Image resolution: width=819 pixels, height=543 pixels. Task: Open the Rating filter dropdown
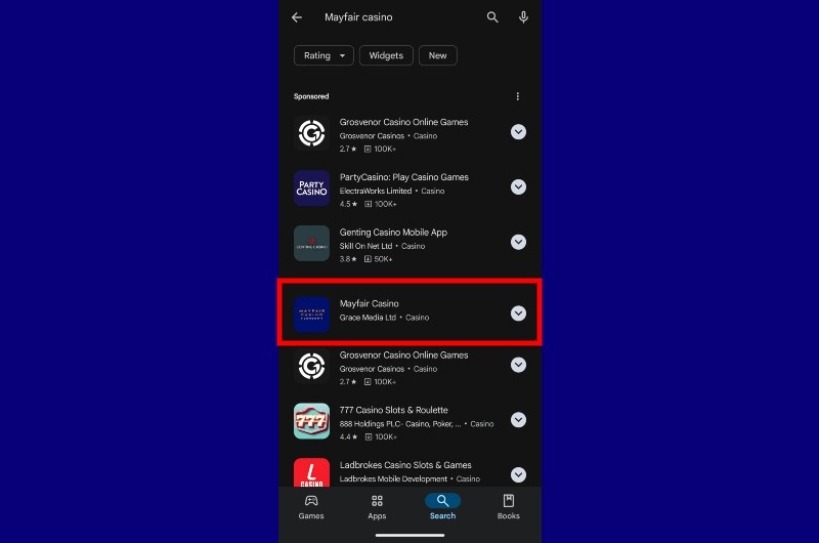pyautogui.click(x=324, y=55)
